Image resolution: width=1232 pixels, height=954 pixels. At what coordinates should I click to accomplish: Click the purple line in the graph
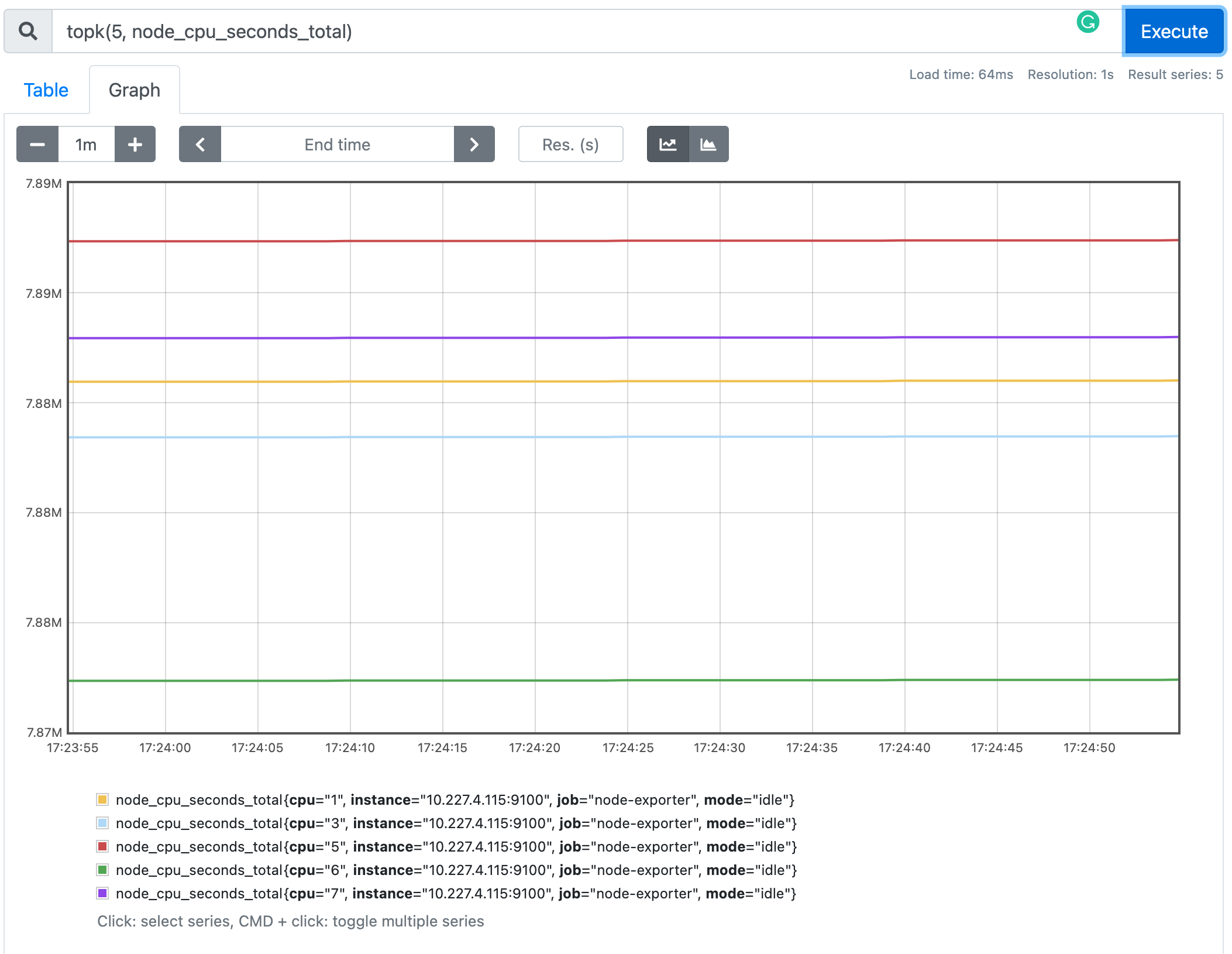click(x=624, y=338)
